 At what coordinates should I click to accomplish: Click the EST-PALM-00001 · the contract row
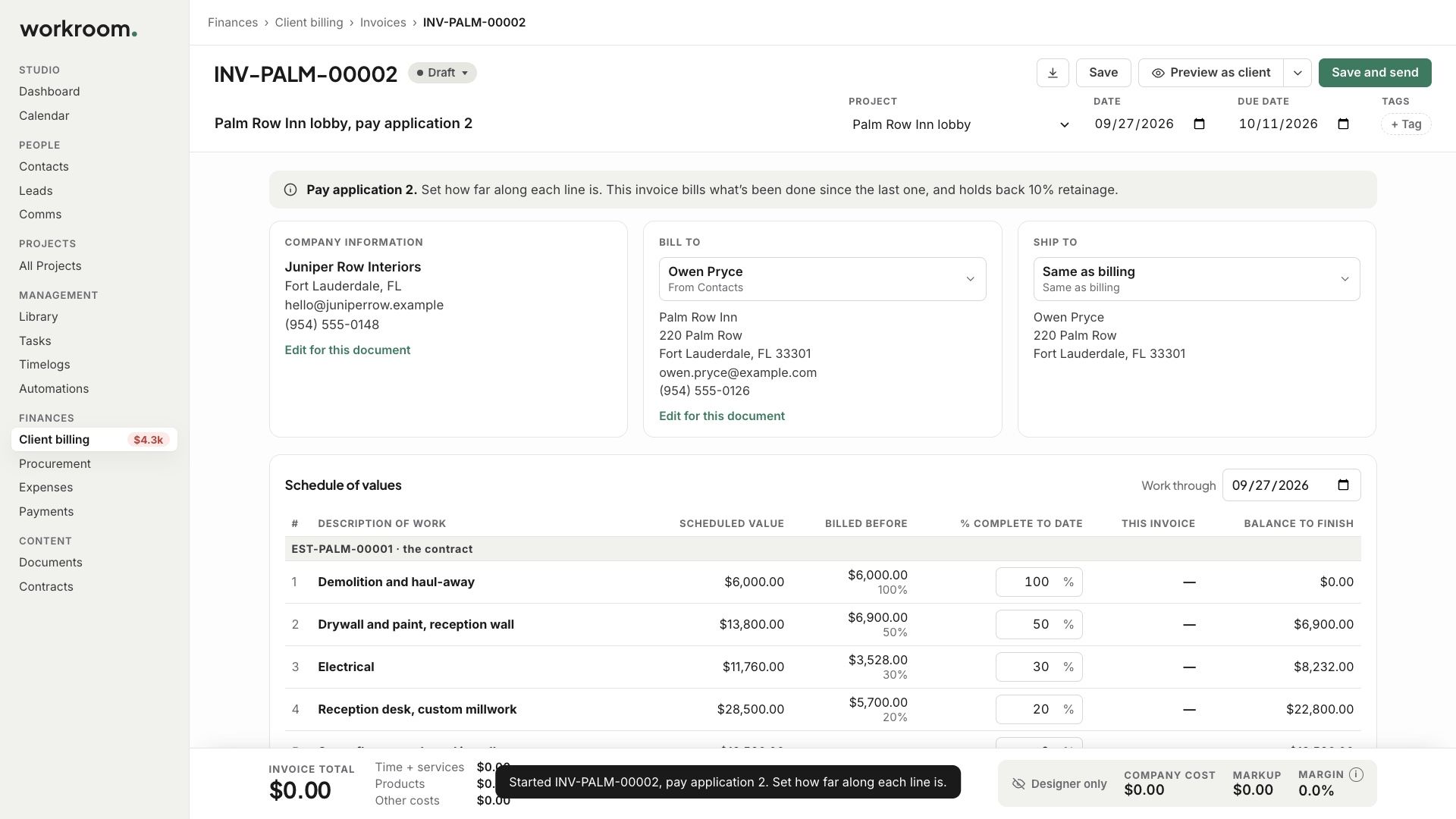(x=823, y=549)
